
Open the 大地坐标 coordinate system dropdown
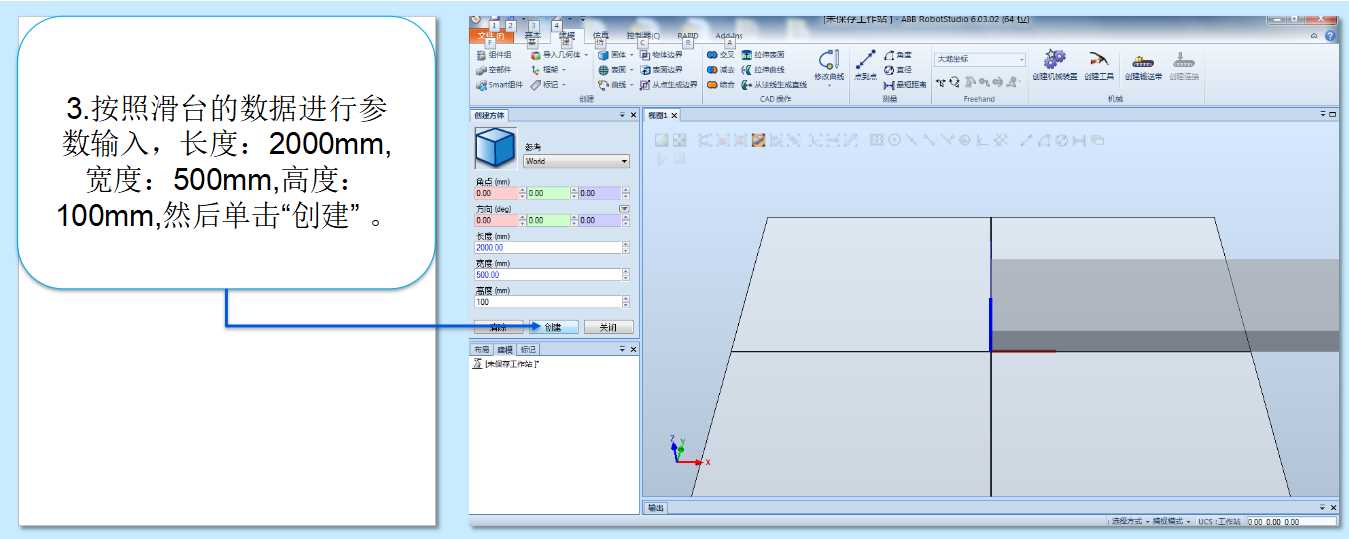point(980,60)
